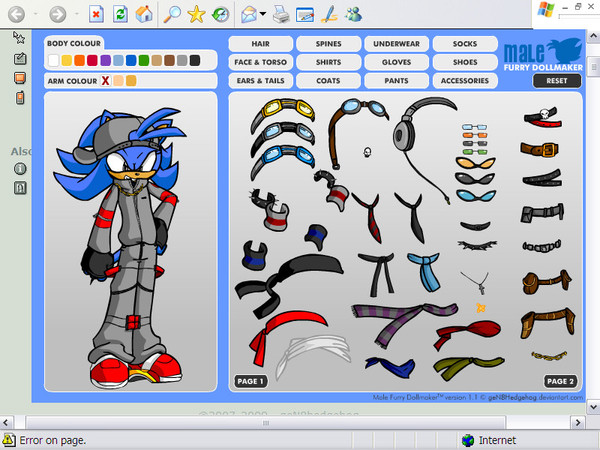Go to the Home page icon
This screenshot has width=600, height=450.
(144, 15)
